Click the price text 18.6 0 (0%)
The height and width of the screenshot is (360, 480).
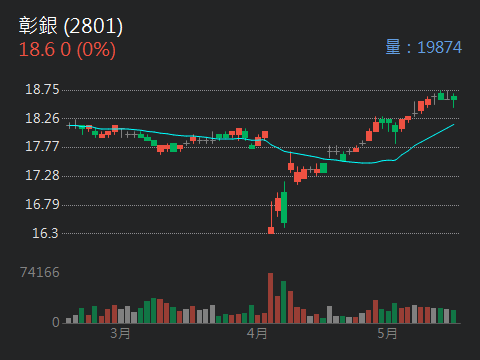[67, 49]
